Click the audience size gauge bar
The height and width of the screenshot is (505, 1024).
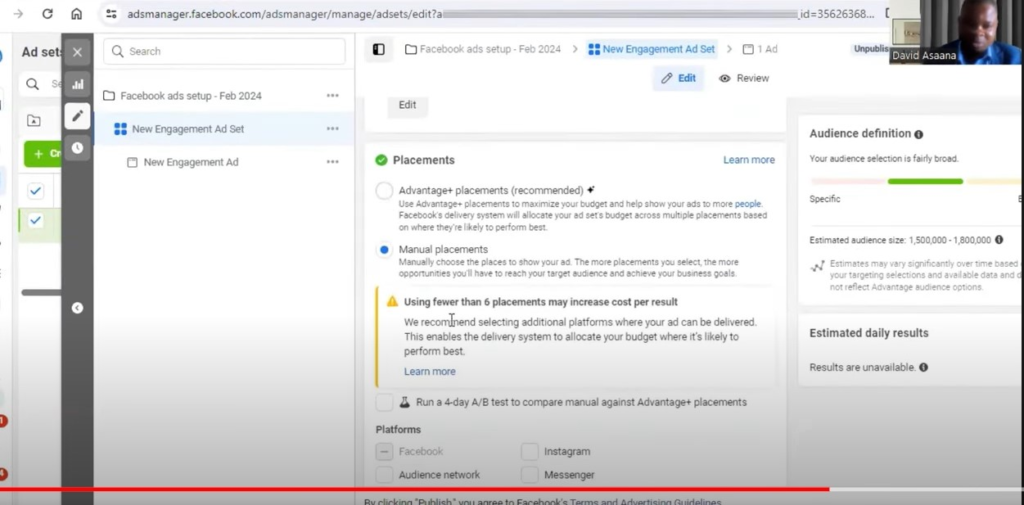click(915, 181)
